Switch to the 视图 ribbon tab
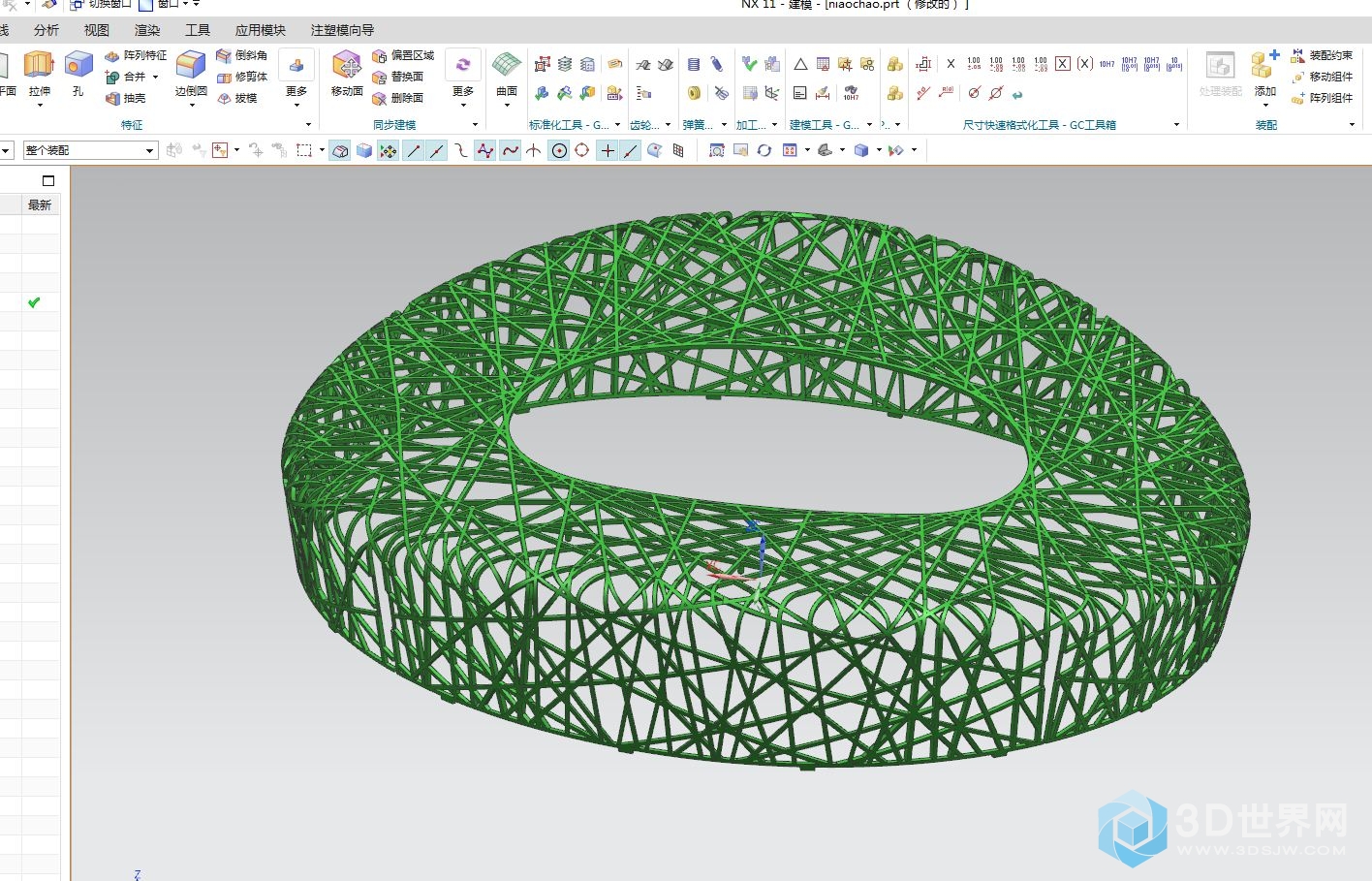This screenshot has height=881, width=1372. [97, 30]
